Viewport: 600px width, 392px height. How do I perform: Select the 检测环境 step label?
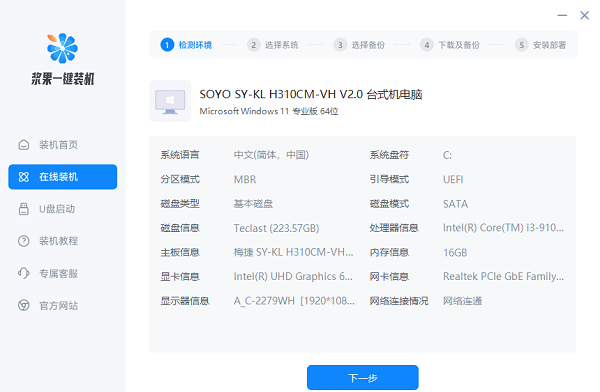click(x=195, y=45)
